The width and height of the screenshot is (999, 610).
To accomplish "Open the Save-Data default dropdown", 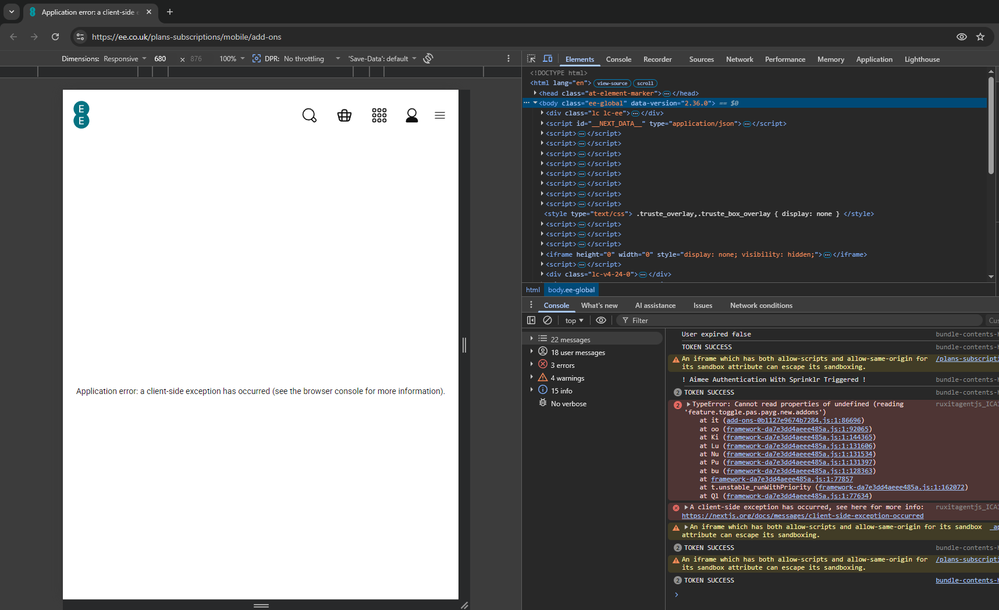I will [x=382, y=59].
